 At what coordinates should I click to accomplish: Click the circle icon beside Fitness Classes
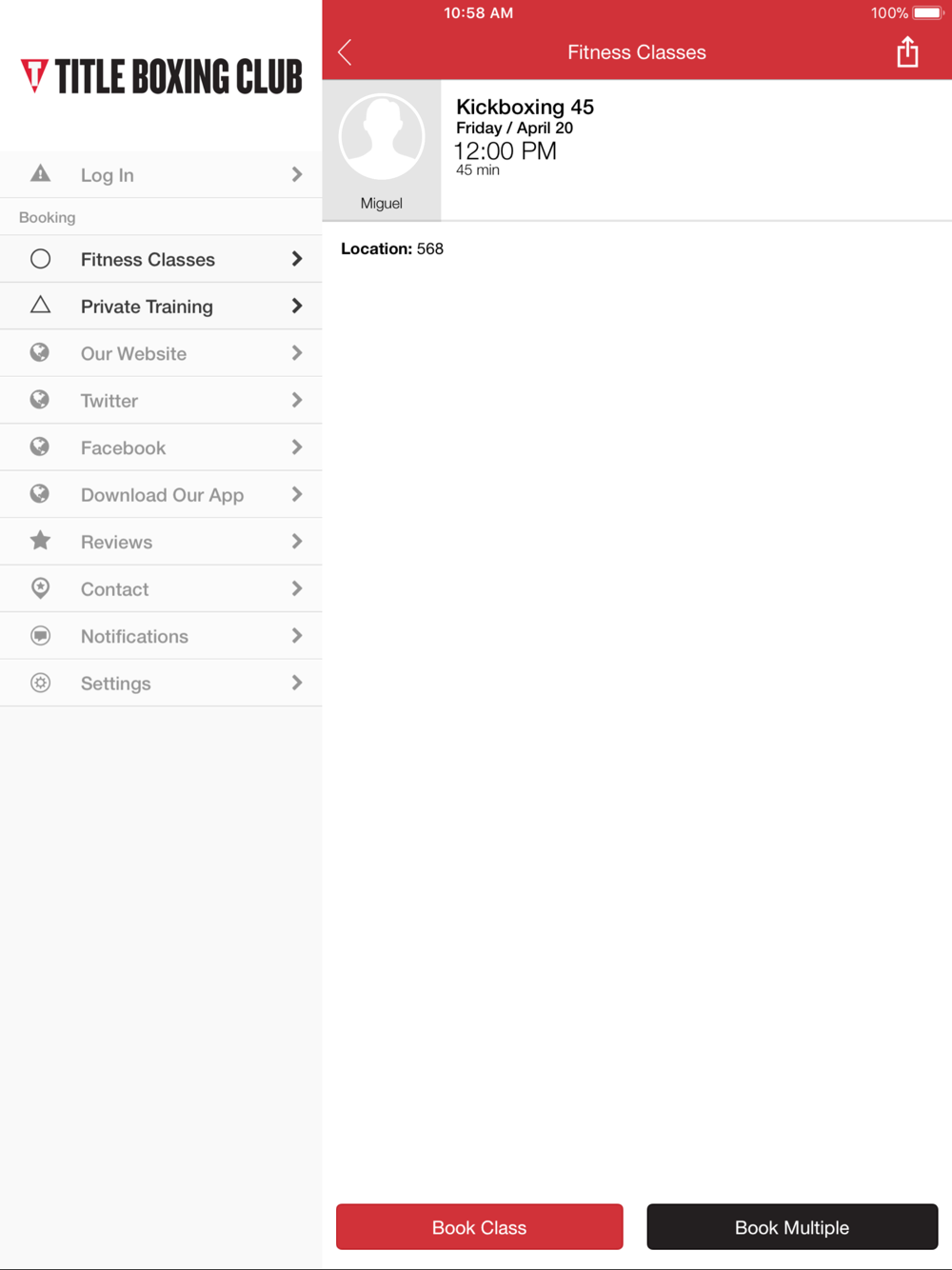(40, 259)
